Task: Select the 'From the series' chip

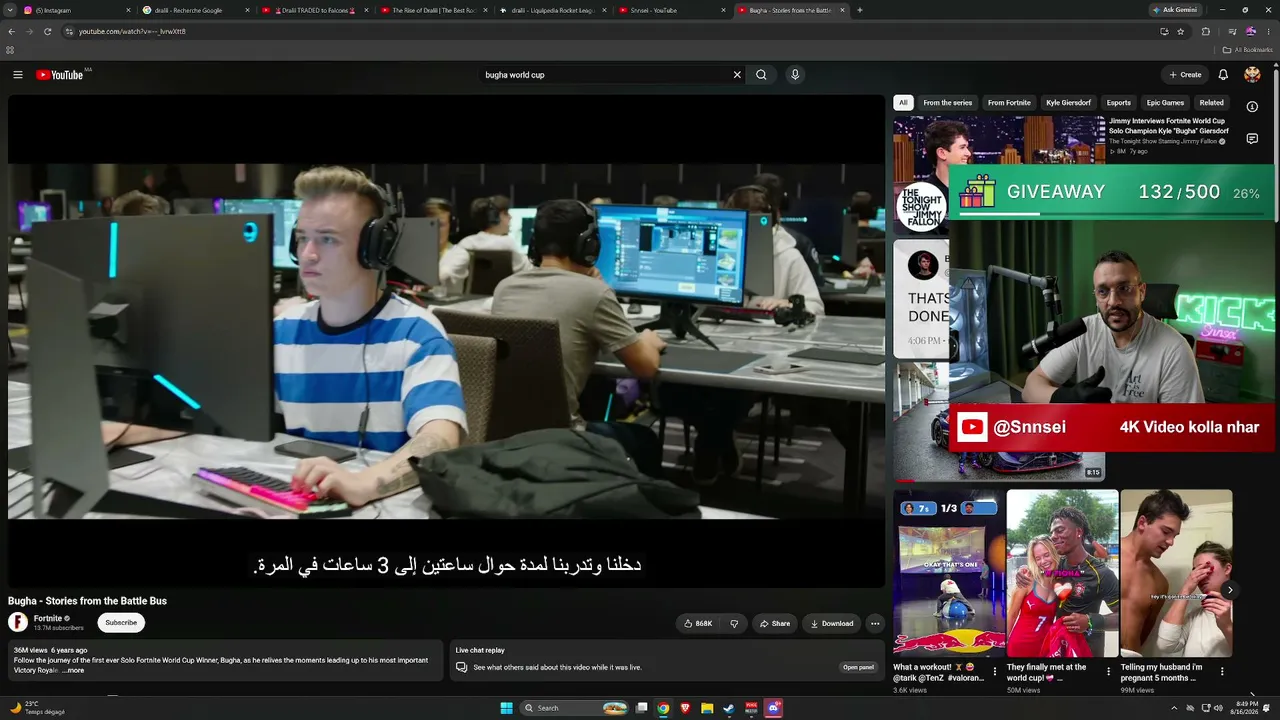Action: click(x=948, y=103)
